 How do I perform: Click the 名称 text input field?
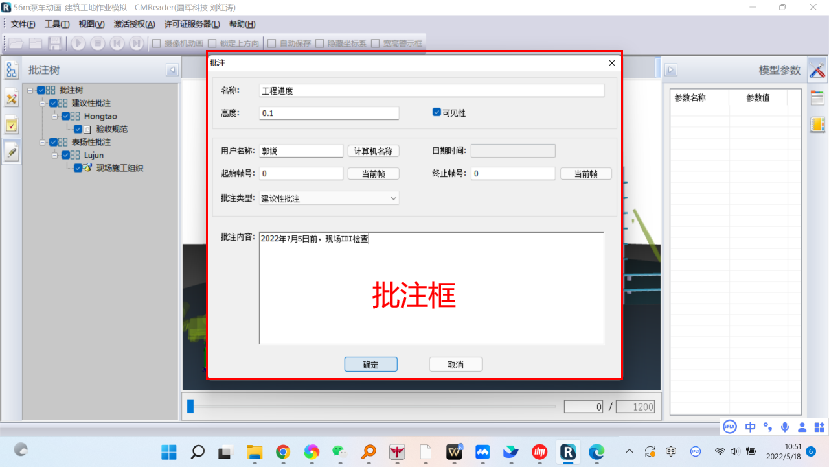click(x=431, y=90)
